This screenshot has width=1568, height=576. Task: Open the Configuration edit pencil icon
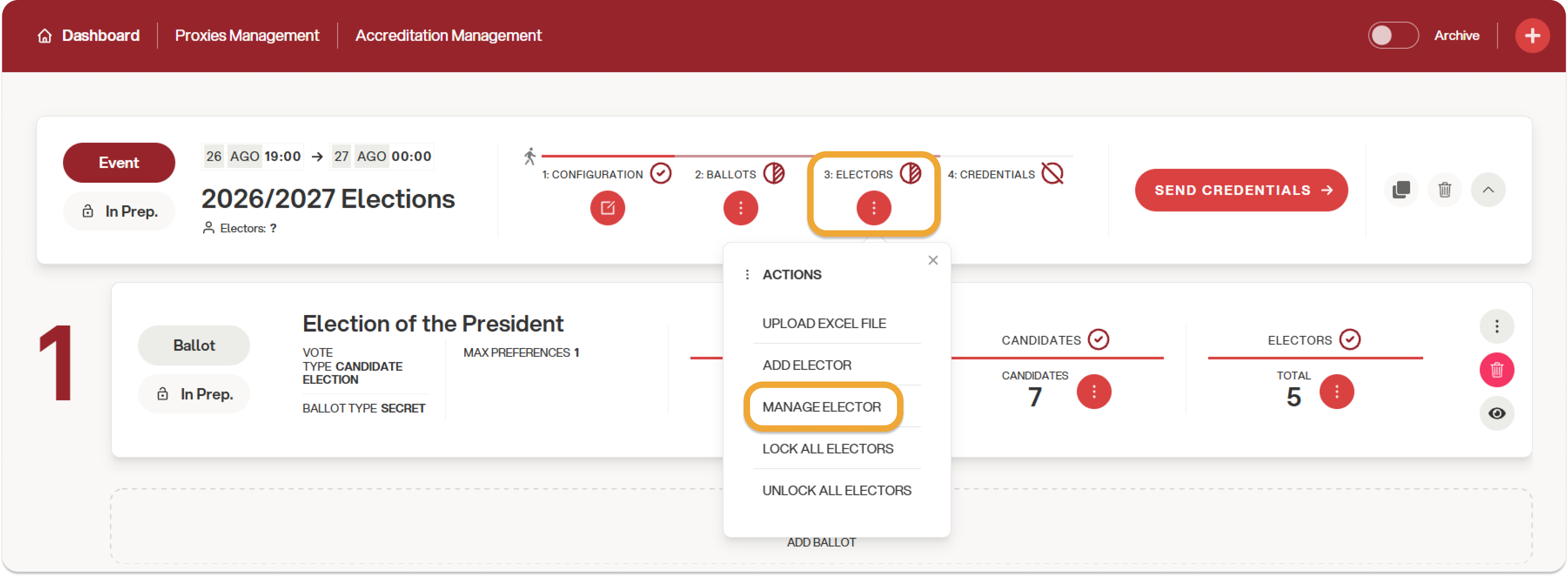[x=607, y=208]
